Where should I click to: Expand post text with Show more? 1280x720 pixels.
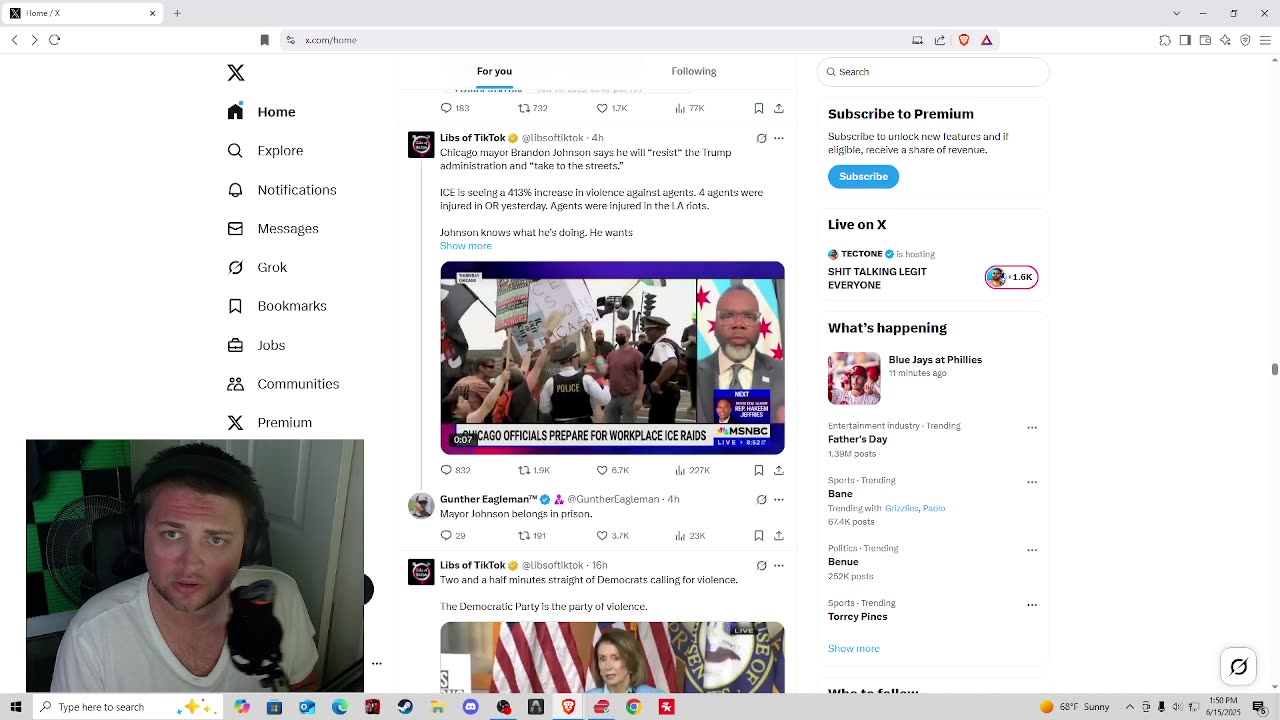tap(466, 246)
